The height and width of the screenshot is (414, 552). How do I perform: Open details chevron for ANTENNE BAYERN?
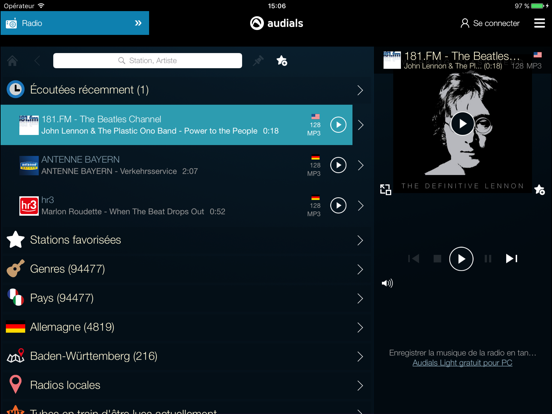(x=360, y=165)
